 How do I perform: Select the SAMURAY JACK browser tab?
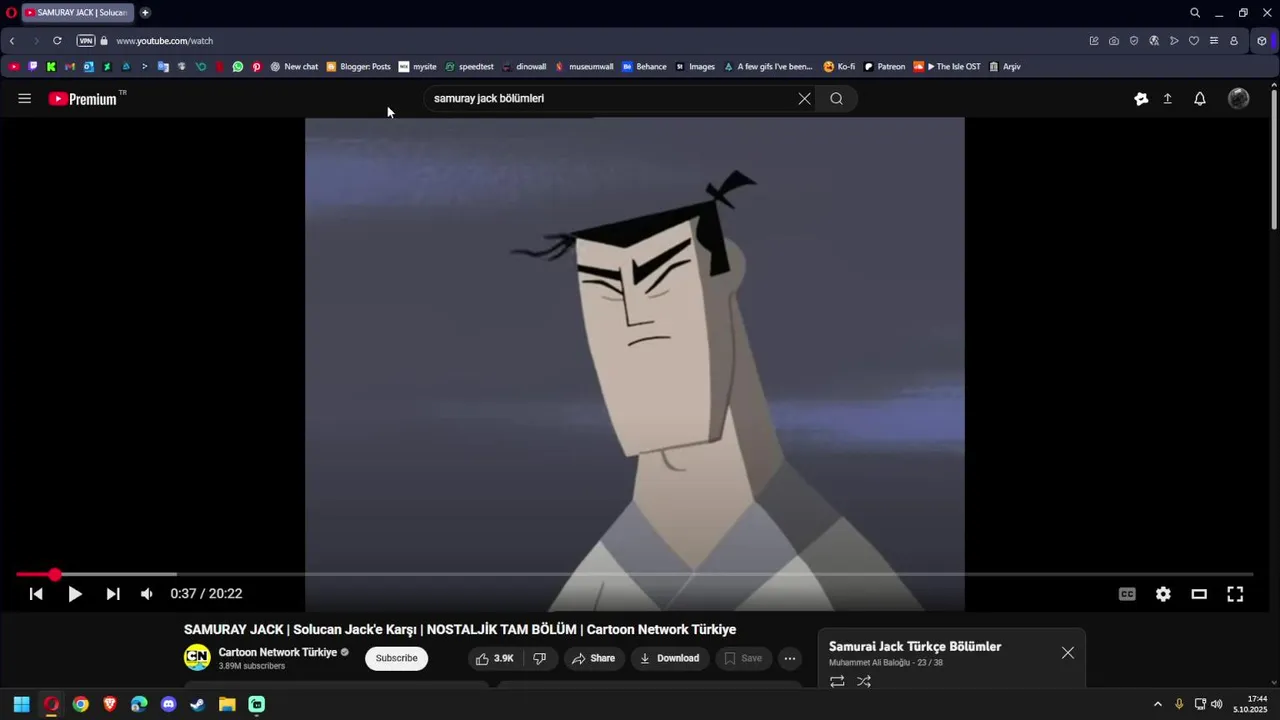point(77,13)
